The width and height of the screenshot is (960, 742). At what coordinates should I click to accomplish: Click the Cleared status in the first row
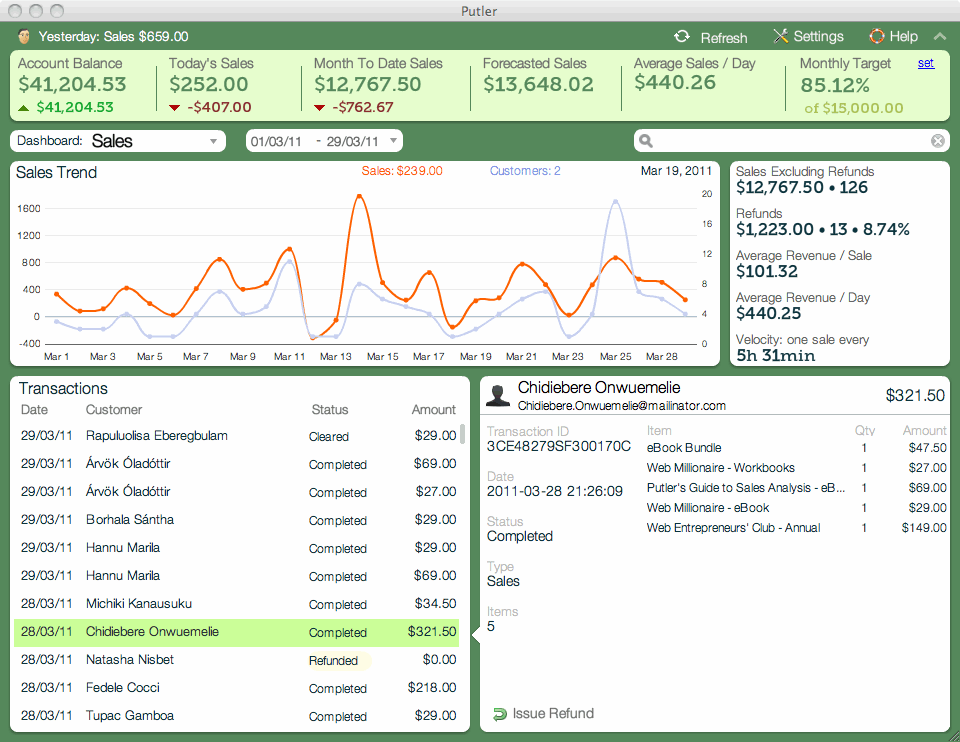329,437
